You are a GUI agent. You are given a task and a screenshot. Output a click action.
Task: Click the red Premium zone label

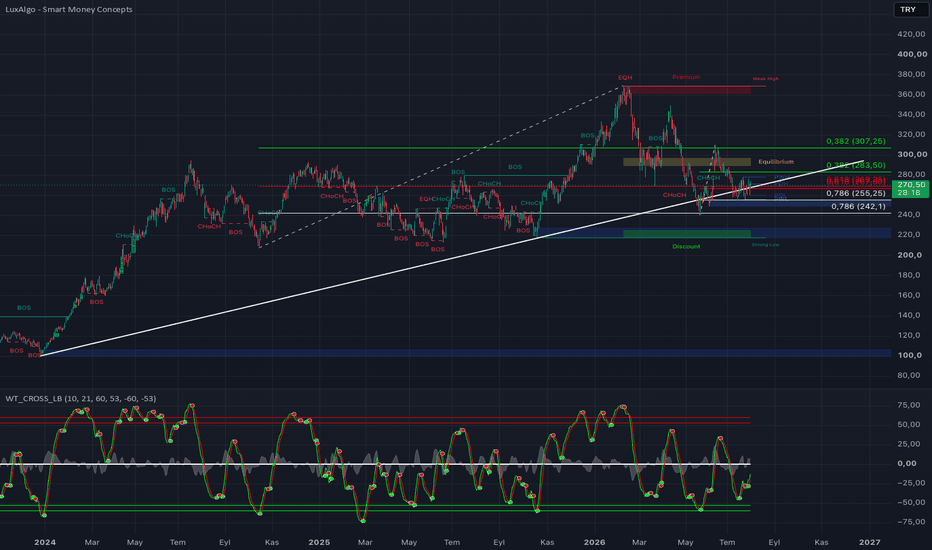(686, 77)
